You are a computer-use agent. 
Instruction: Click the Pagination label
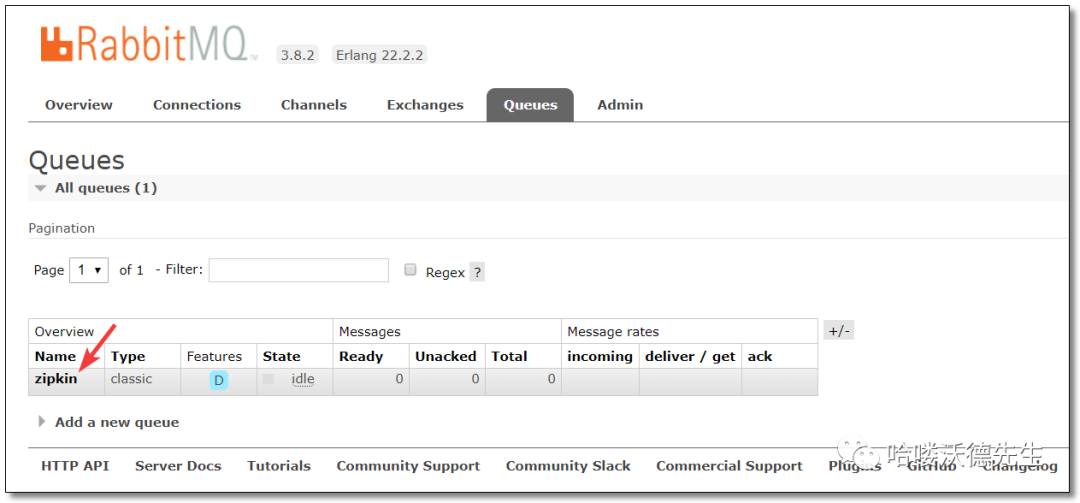62,228
